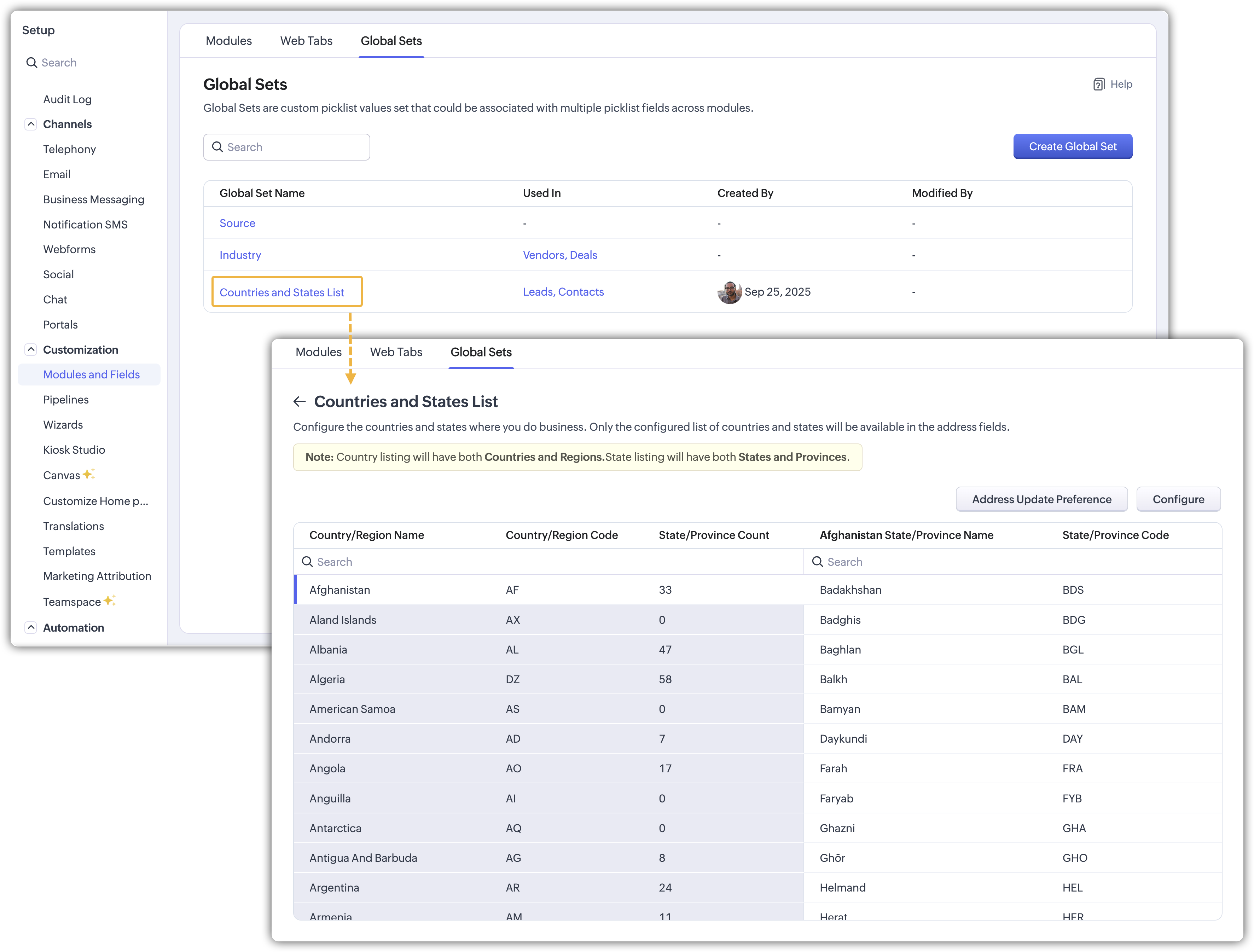The height and width of the screenshot is (952, 1254).
Task: Open Pipelines in the Setup sidebar
Action: [66, 400]
